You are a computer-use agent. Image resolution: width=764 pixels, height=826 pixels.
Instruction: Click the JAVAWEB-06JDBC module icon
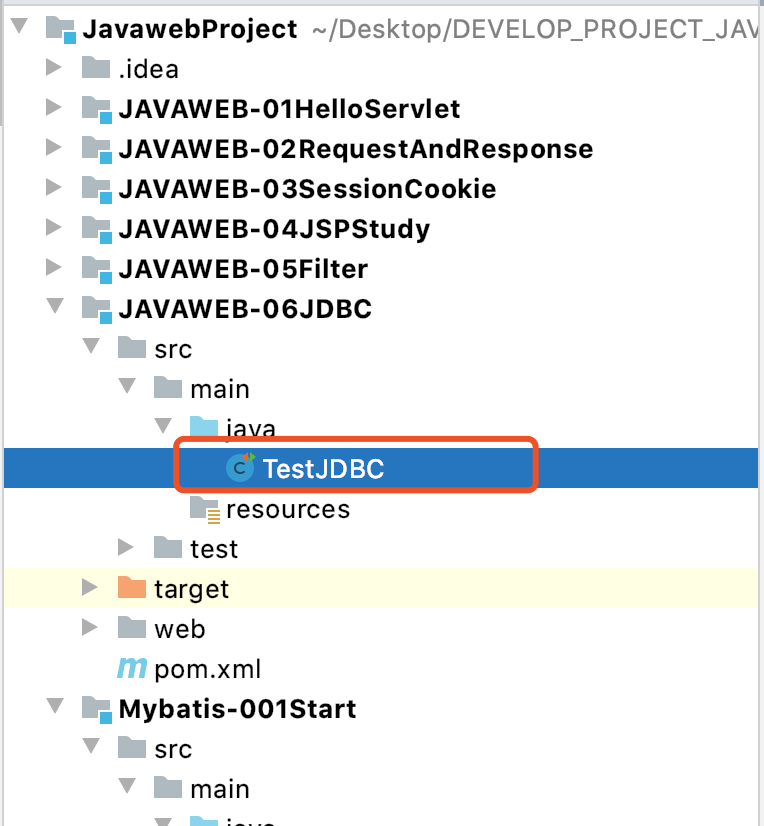pyautogui.click(x=97, y=309)
